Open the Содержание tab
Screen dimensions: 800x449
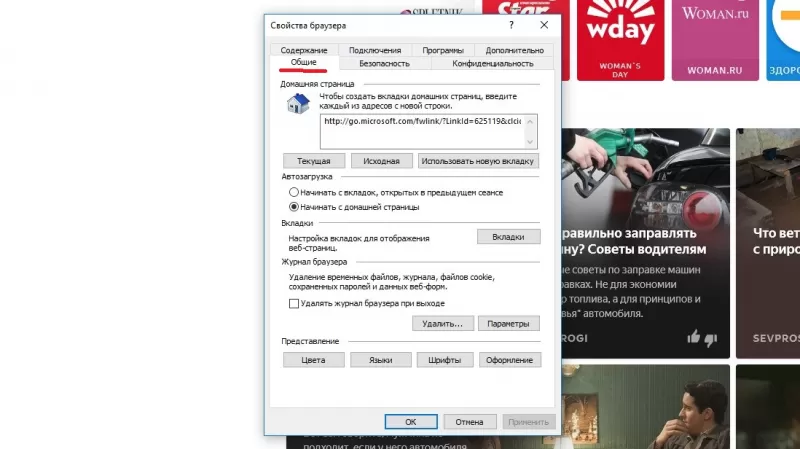tap(304, 50)
